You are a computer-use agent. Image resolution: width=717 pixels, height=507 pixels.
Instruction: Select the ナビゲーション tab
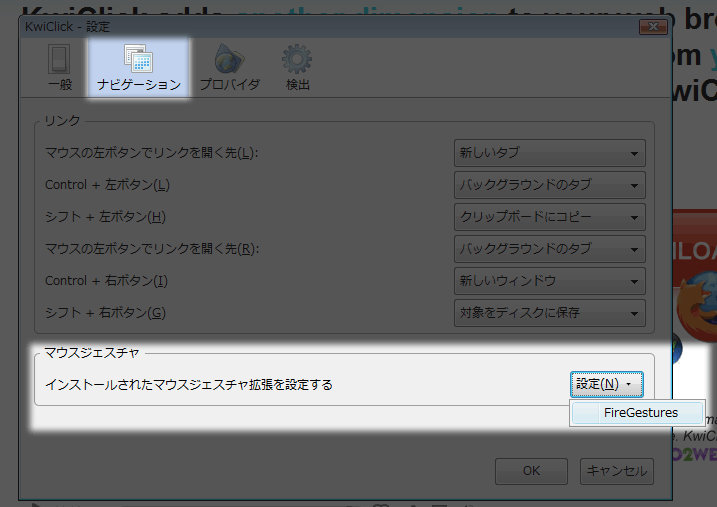tap(139, 68)
